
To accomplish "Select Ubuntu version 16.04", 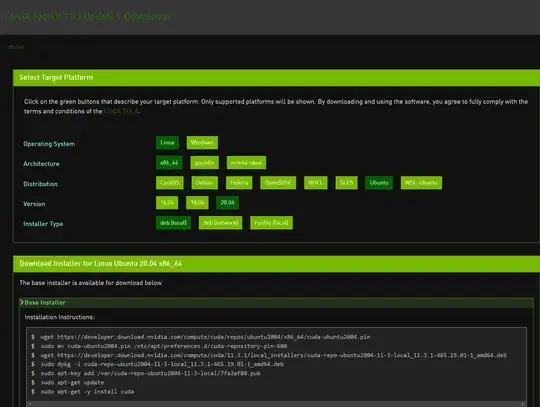I will 167,202.
